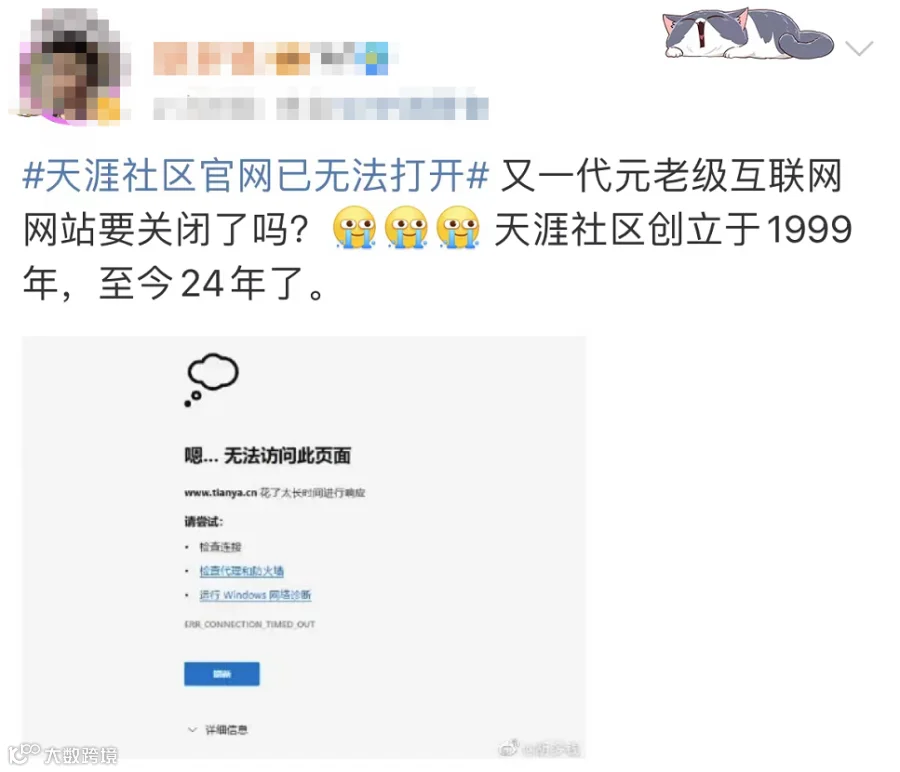Run 进行 Windows 网络诊断 link
Image resolution: width=900 pixels, height=772 pixels.
[255, 595]
